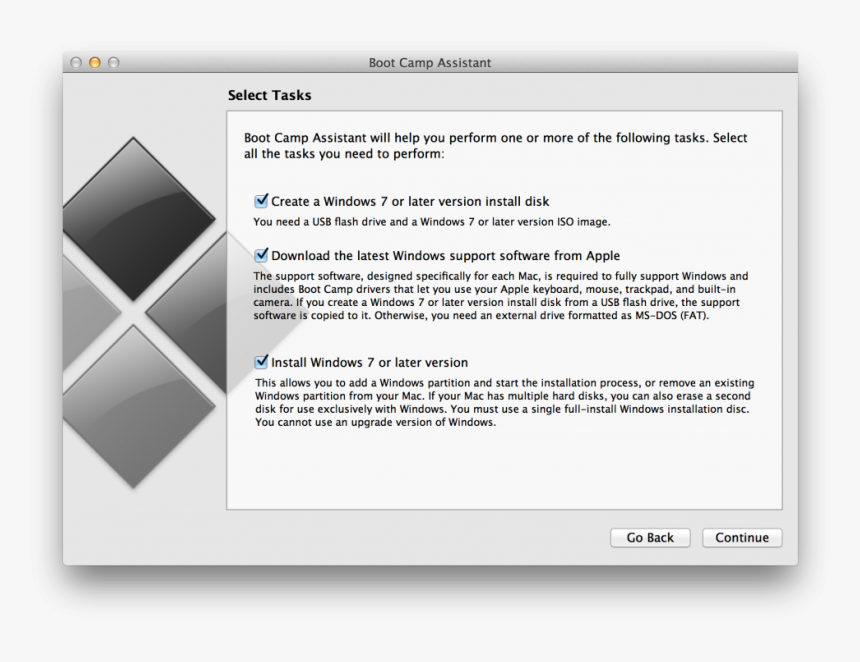Click the Continue button
Screen dimensions: 860x662
tap(742, 537)
